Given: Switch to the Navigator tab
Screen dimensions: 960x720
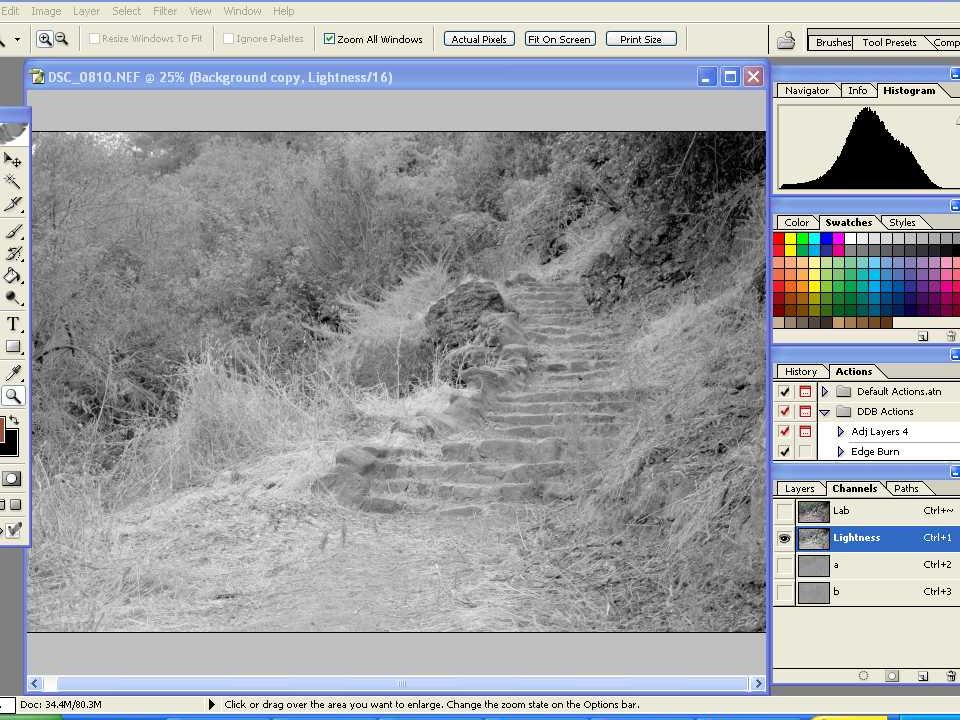Looking at the screenshot, I should pos(807,91).
